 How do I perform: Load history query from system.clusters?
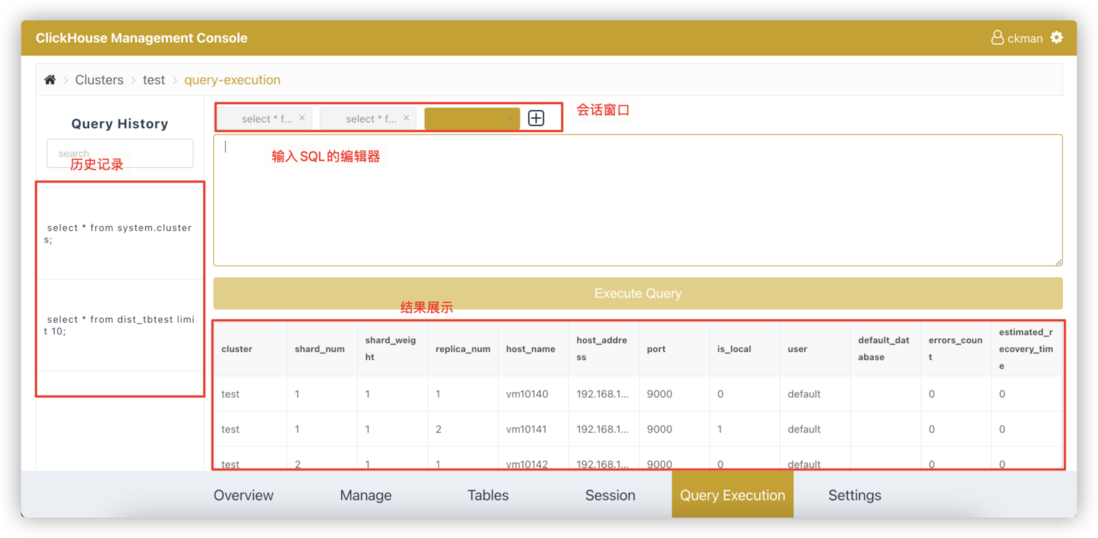click(120, 233)
